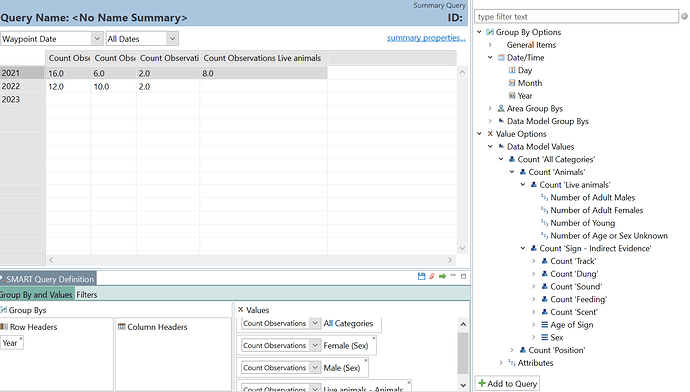
Task: Select the 8.0 Live animals cell
Action: tap(263, 73)
